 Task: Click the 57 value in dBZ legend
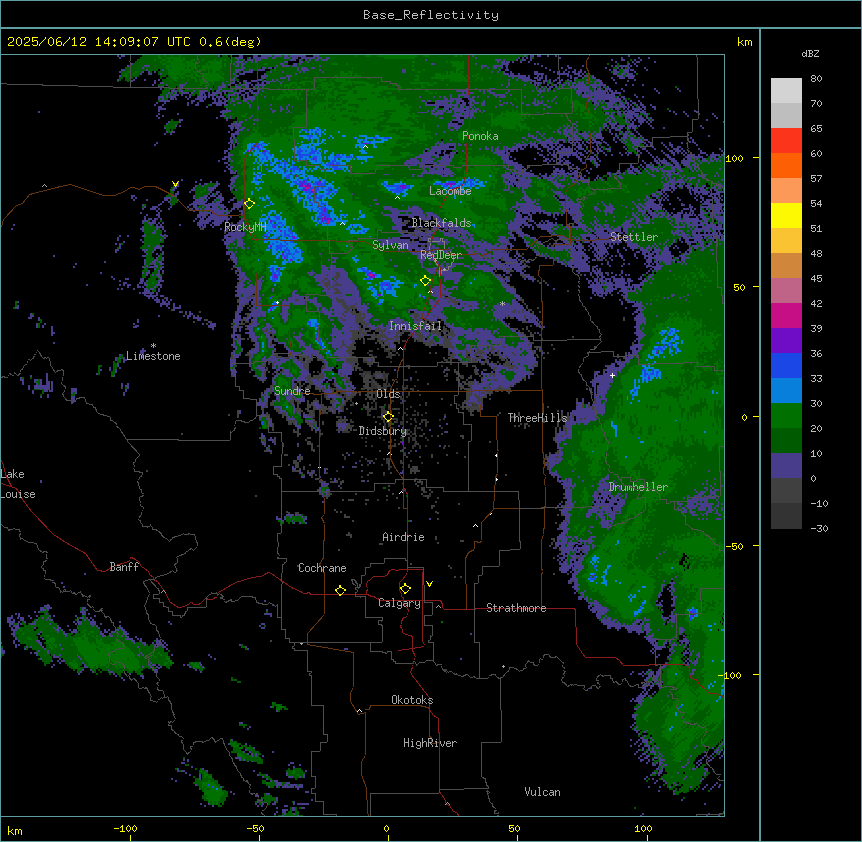[816, 179]
